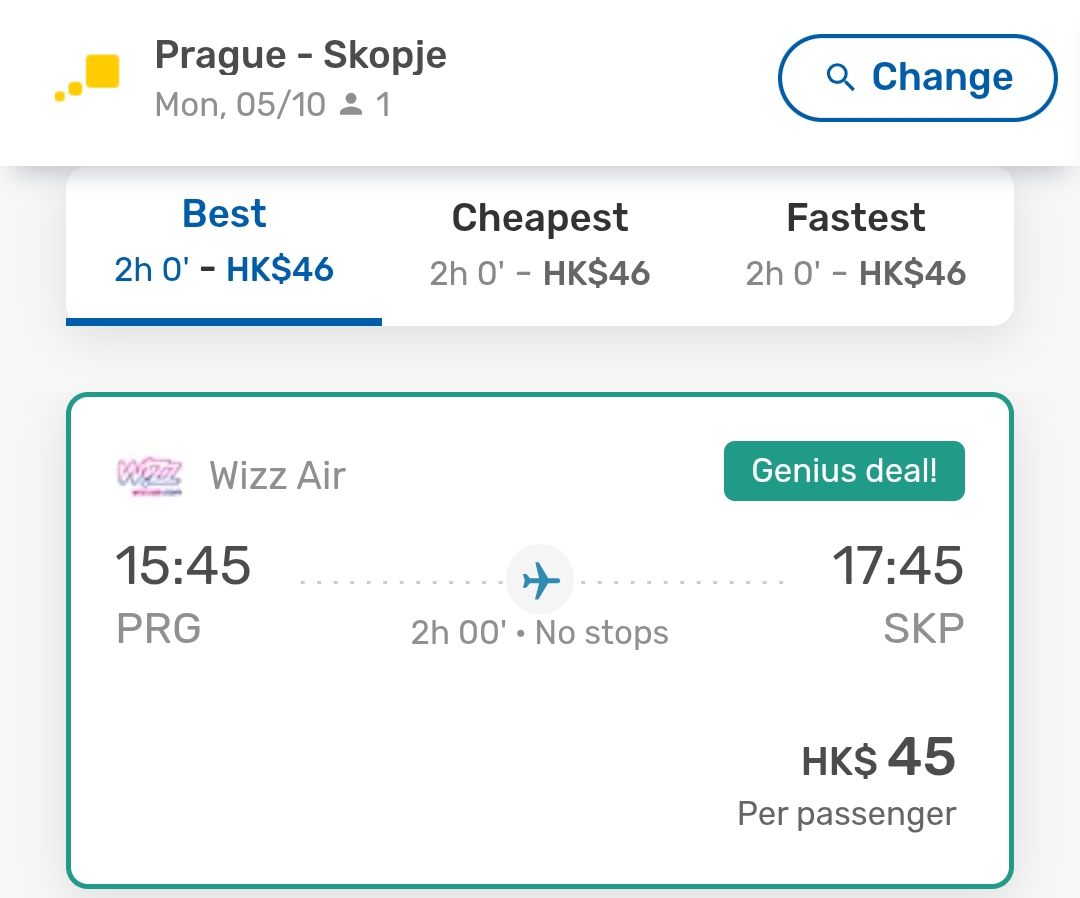Click the Mon, 05/10 date text
The width and height of the screenshot is (1080, 898).
click(x=240, y=105)
